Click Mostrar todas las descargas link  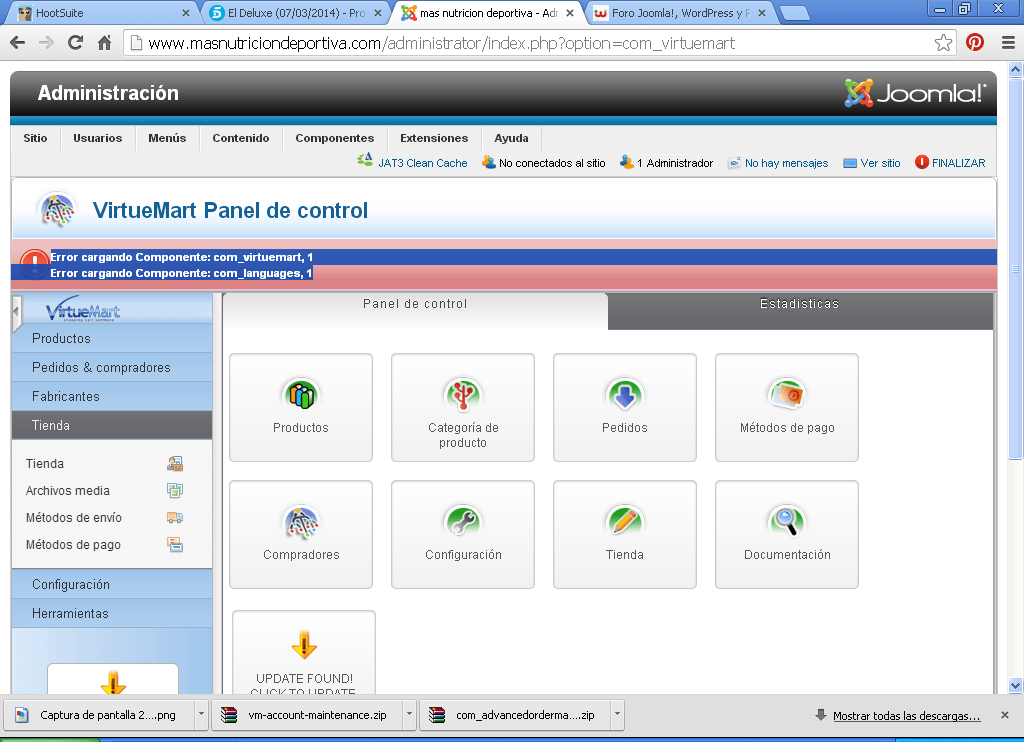906,716
